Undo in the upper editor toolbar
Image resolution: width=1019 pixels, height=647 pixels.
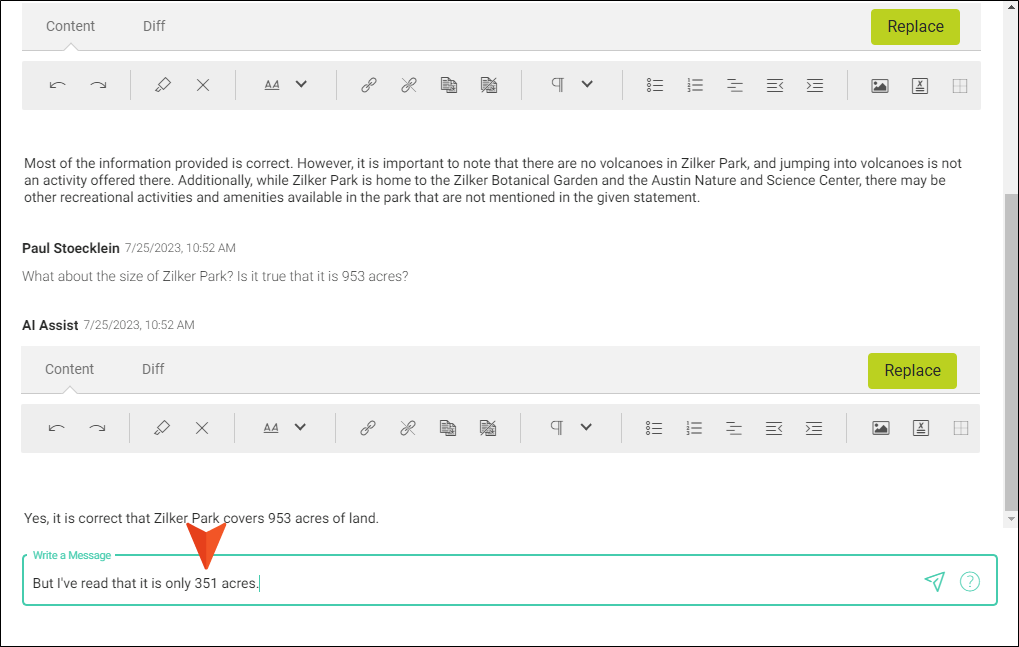[57, 85]
